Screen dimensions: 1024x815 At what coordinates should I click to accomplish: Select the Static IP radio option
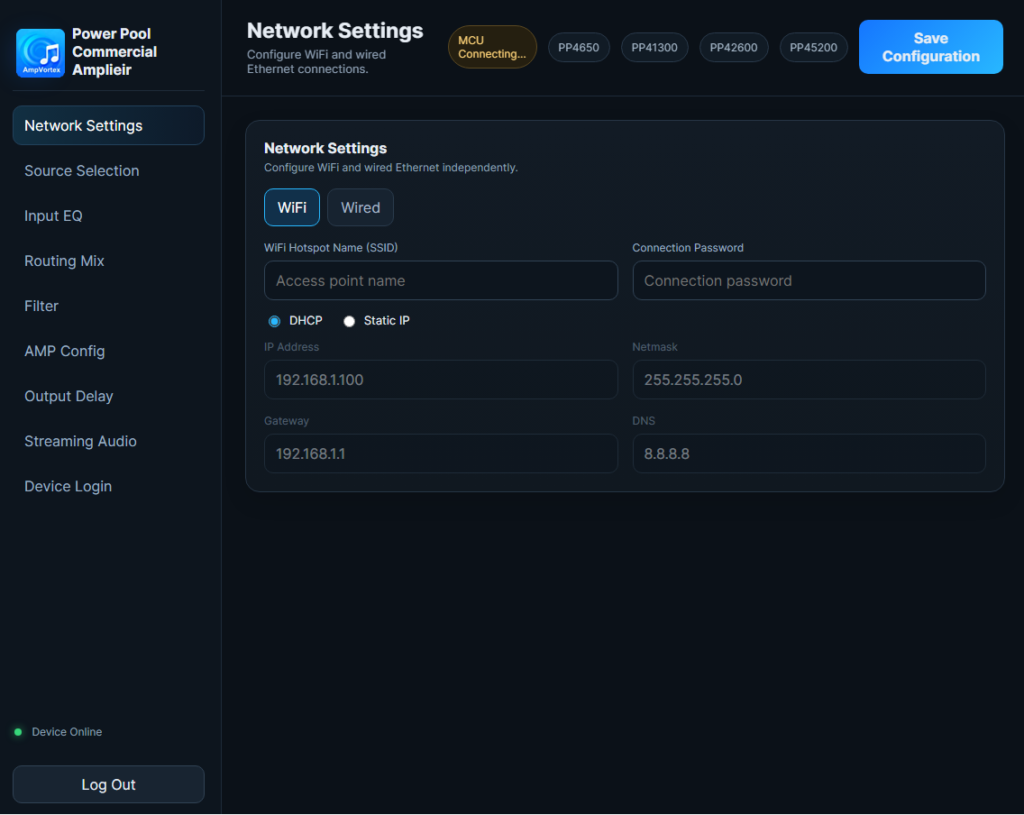pos(349,321)
